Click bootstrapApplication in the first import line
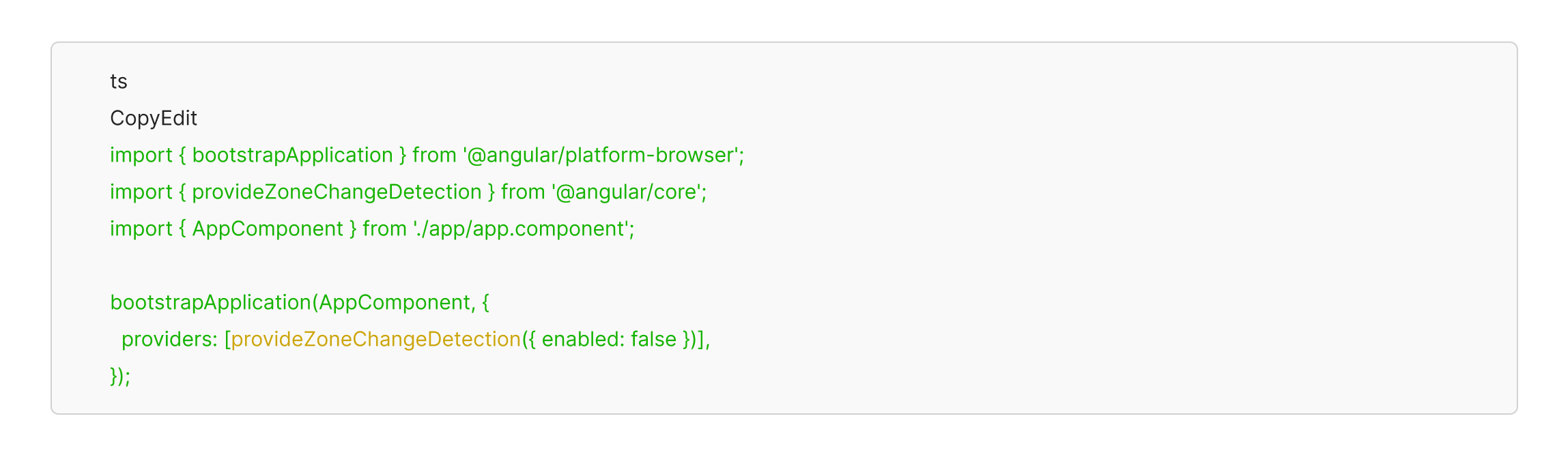This screenshot has height=457, width=1568. (x=292, y=156)
